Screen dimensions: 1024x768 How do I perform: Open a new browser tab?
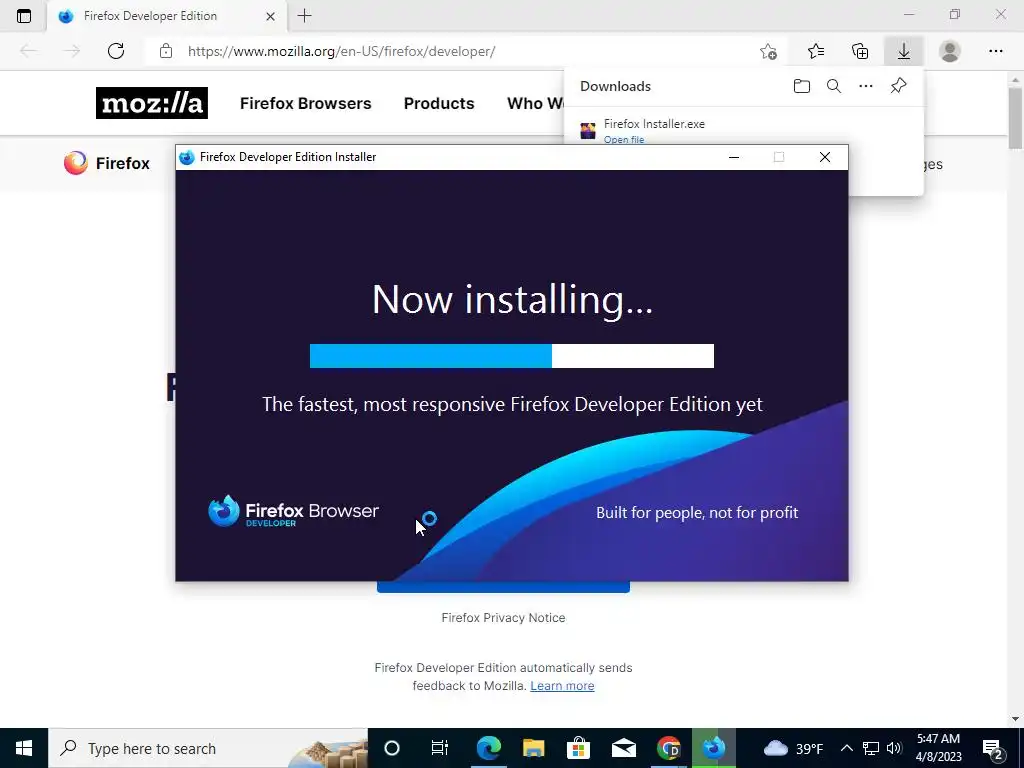[304, 16]
